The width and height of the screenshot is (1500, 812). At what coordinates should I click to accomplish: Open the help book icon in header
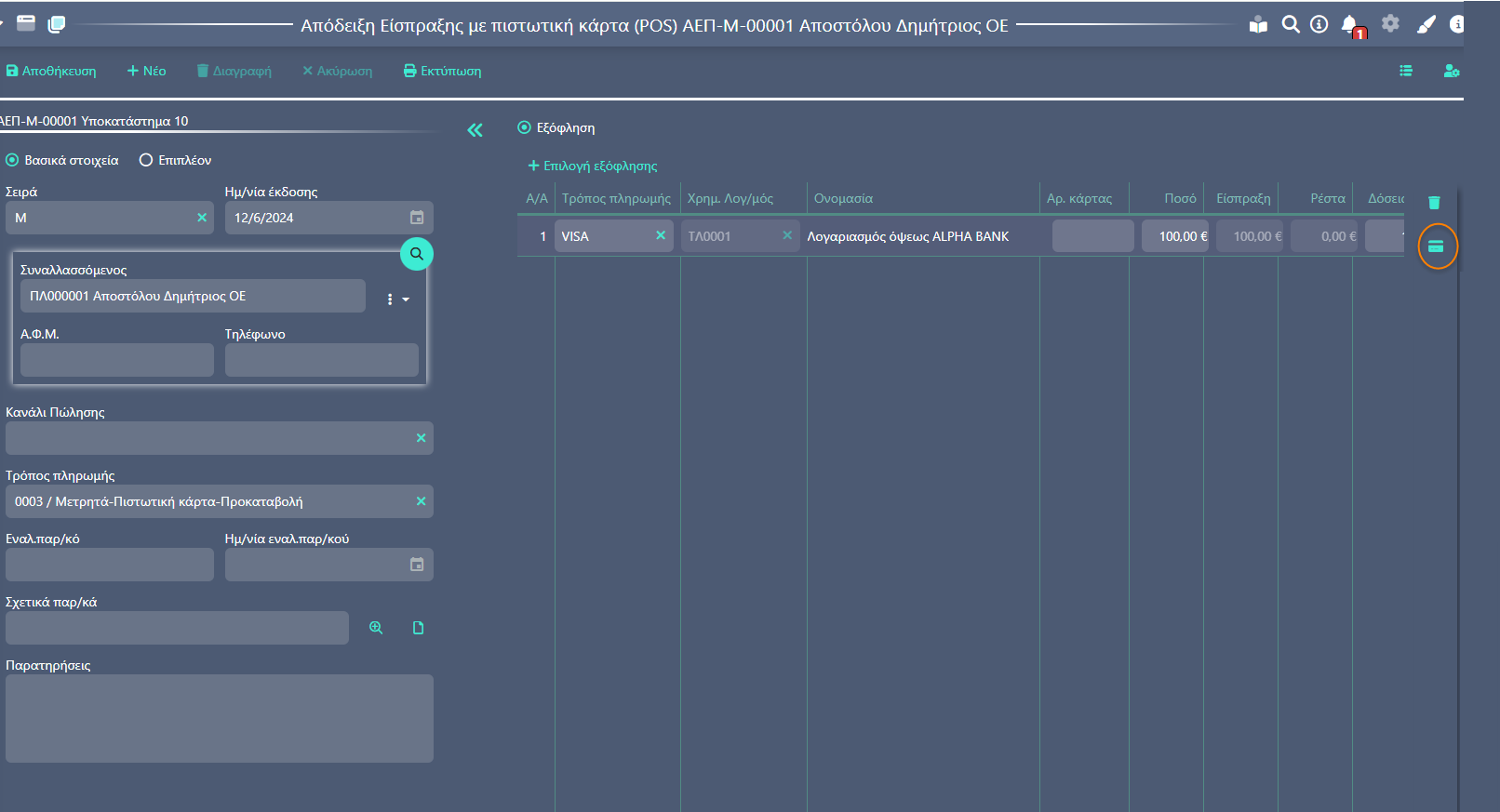pos(1258,25)
